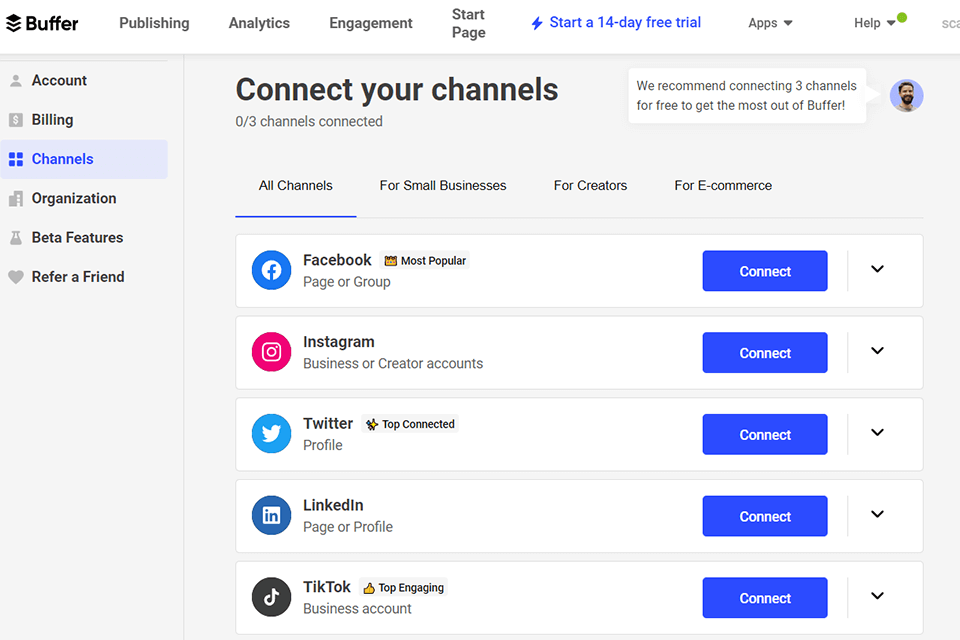Click the Channels grid icon in sidebar
The width and height of the screenshot is (960, 640).
pos(16,159)
